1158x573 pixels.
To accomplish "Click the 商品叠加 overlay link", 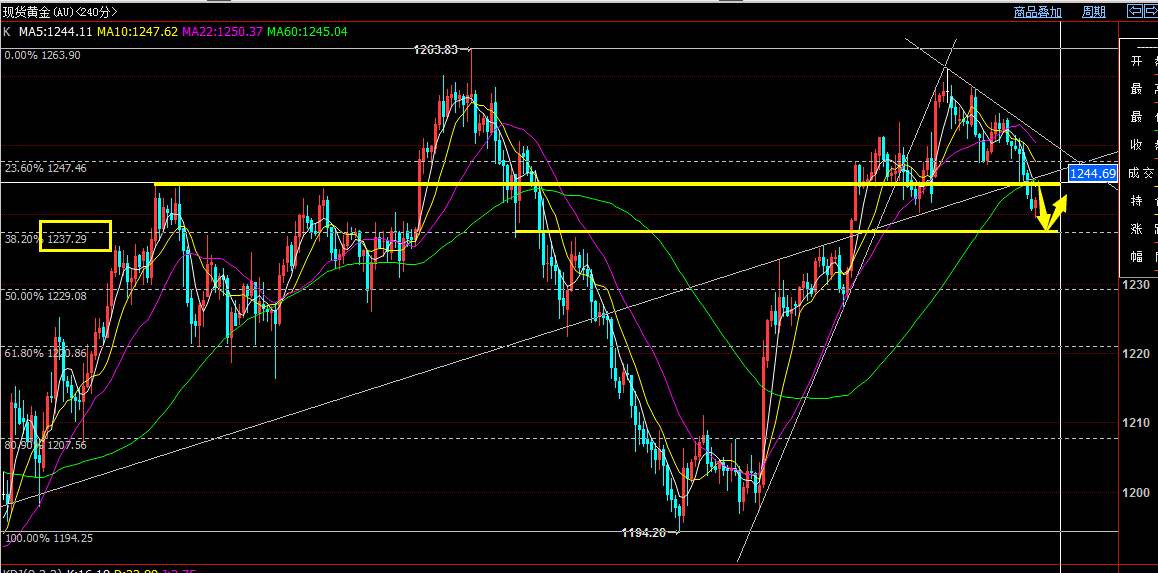I will (1037, 12).
